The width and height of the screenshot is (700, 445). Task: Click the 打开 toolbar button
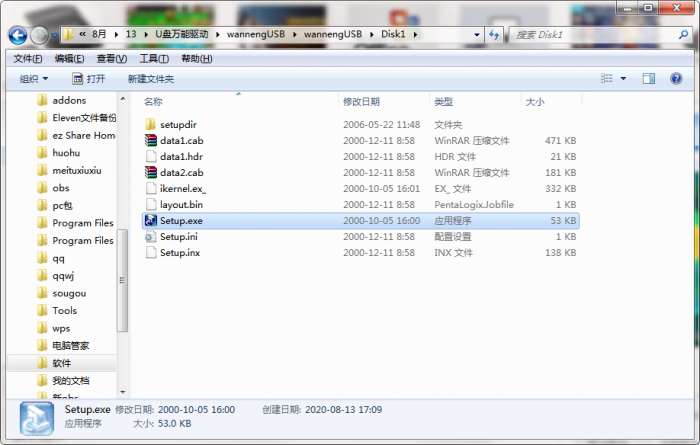tap(89, 79)
